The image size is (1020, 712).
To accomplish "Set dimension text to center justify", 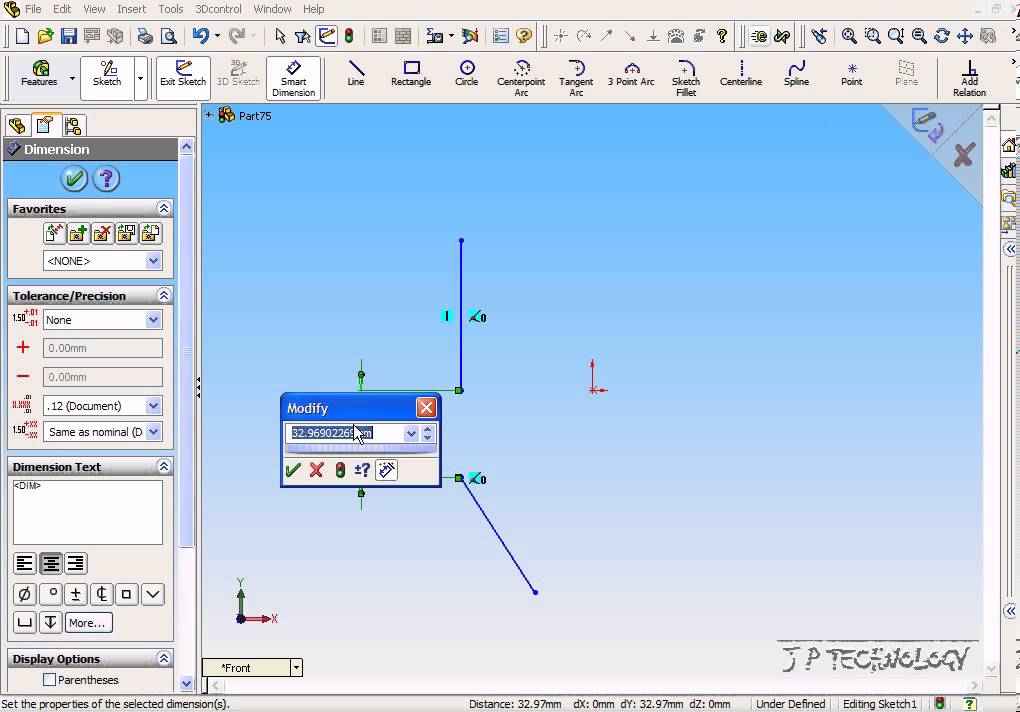I will coord(51,563).
